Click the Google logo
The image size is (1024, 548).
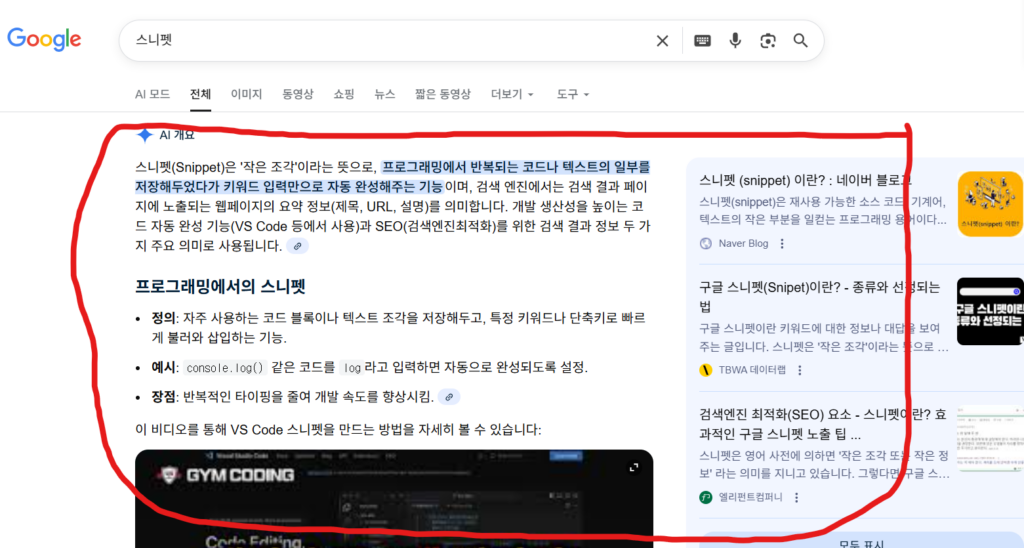tap(44, 40)
